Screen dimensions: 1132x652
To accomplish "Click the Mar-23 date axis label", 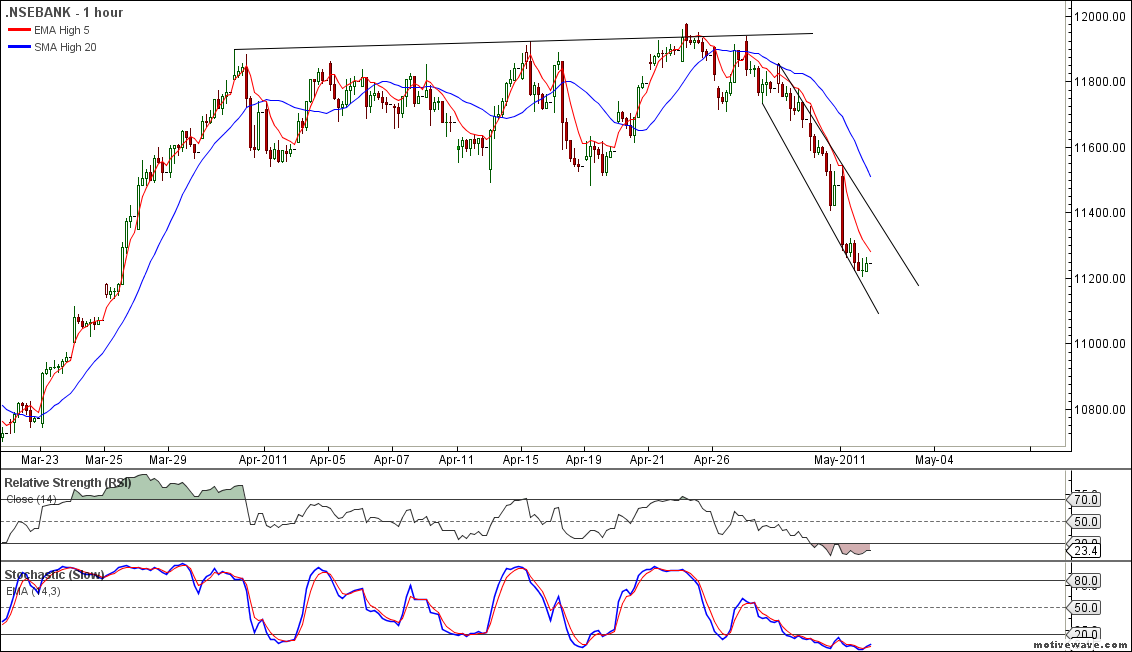I will (41, 460).
